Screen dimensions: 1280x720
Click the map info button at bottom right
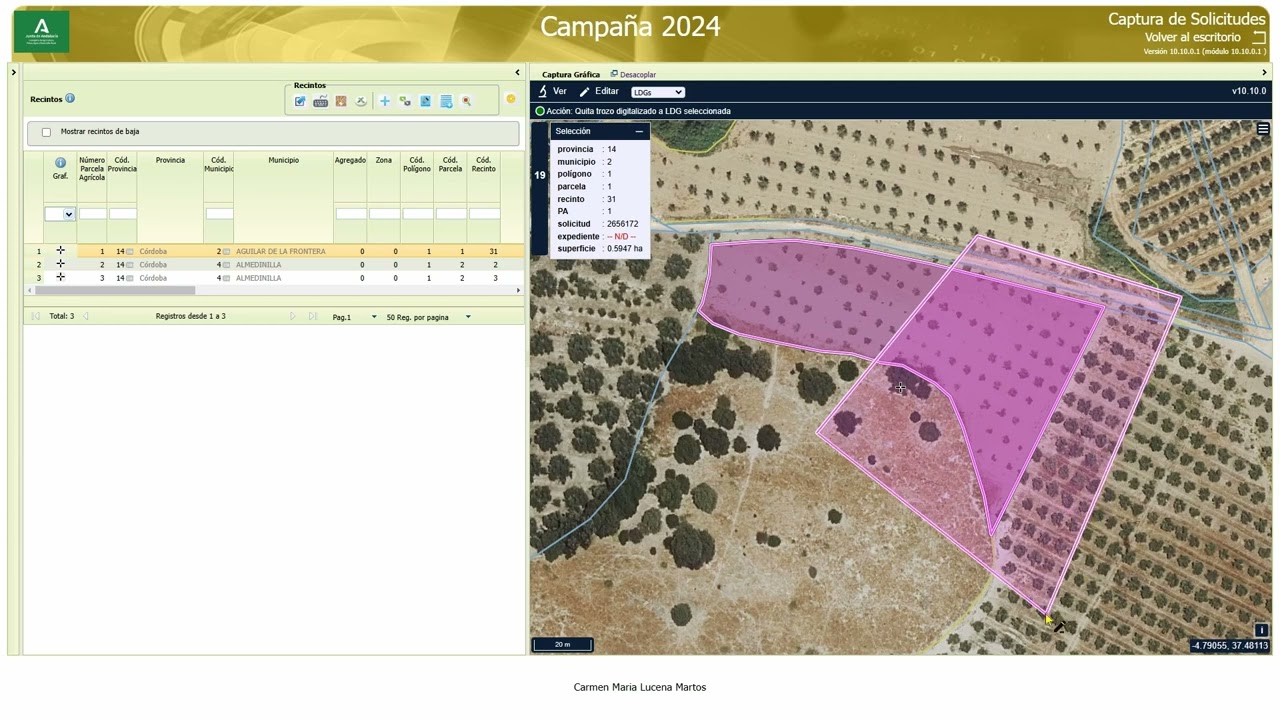click(1261, 630)
